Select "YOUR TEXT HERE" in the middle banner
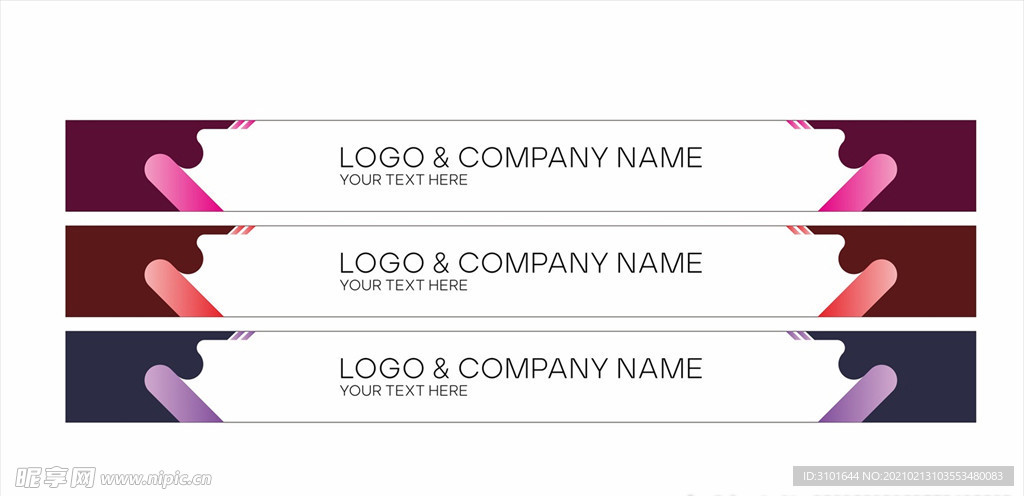 pyautogui.click(x=403, y=285)
